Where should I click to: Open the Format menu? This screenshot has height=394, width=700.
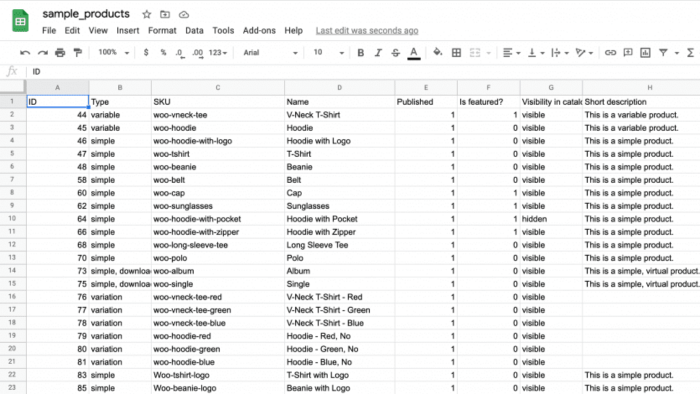[x=162, y=30]
